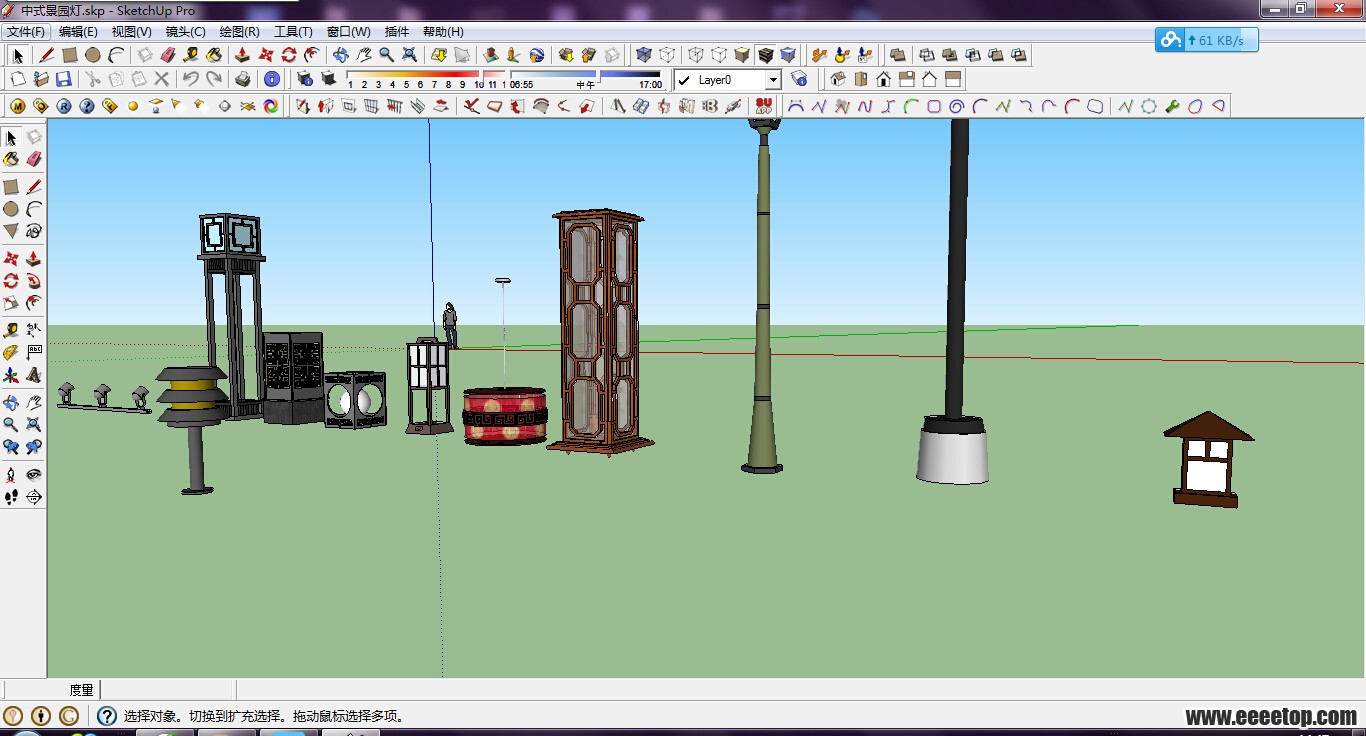Switch to Shaded face style
The height and width of the screenshot is (736, 1366).
point(742,55)
